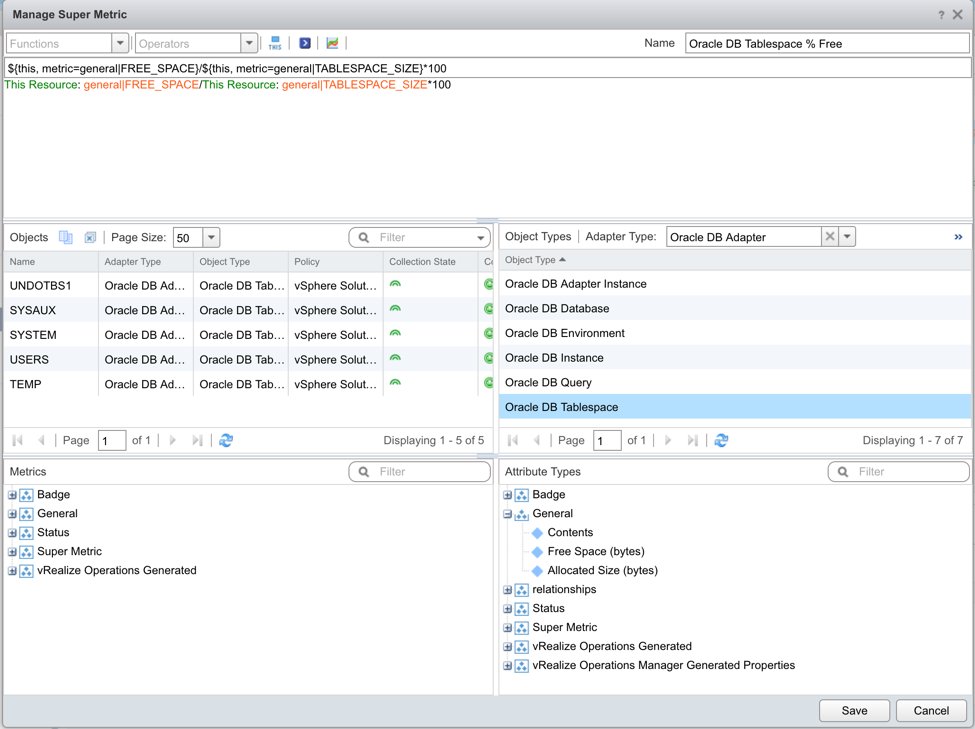975x729 pixels.
Task: Sort by the Adapter Type column header
Action: pos(146,262)
